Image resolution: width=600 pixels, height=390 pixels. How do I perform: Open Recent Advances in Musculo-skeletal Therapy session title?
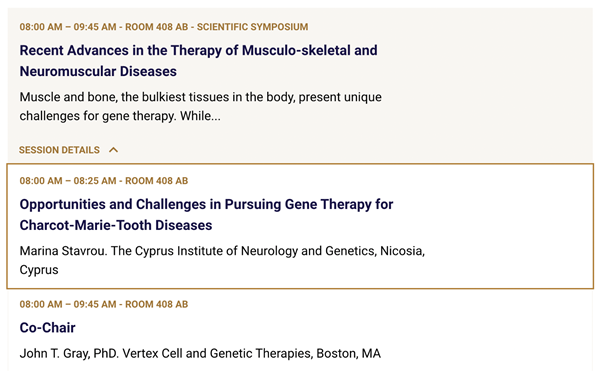[198, 61]
